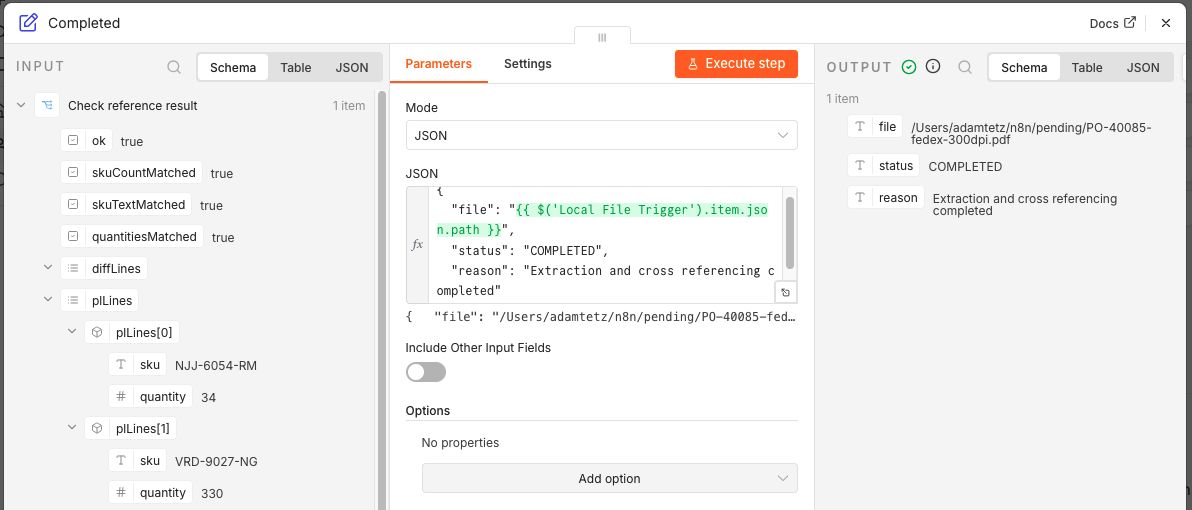This screenshot has height=510, width=1192.
Task: Click the text type icon of reason field
Action: [x=860, y=198]
